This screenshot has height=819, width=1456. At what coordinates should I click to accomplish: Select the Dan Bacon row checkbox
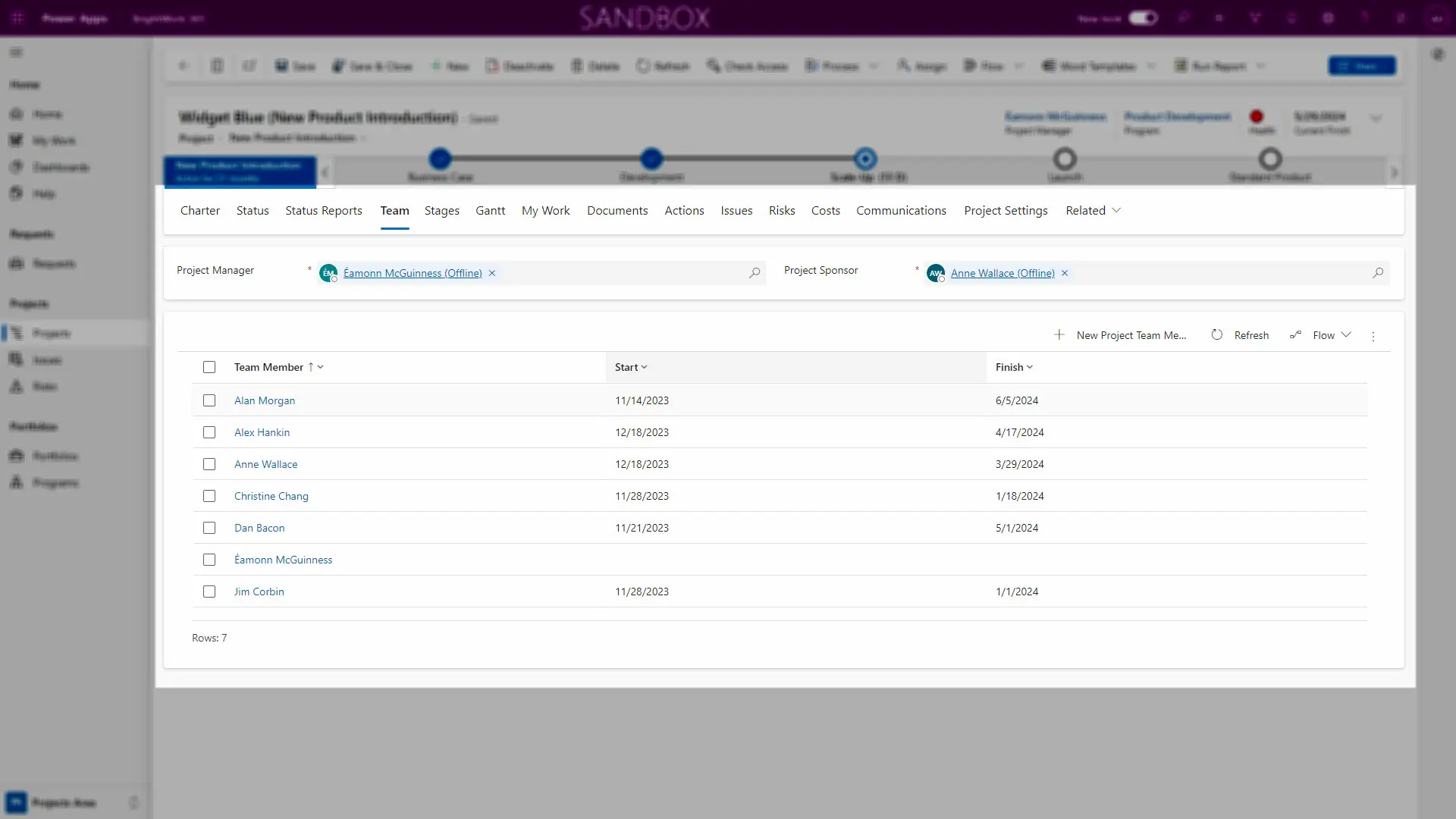[209, 528]
